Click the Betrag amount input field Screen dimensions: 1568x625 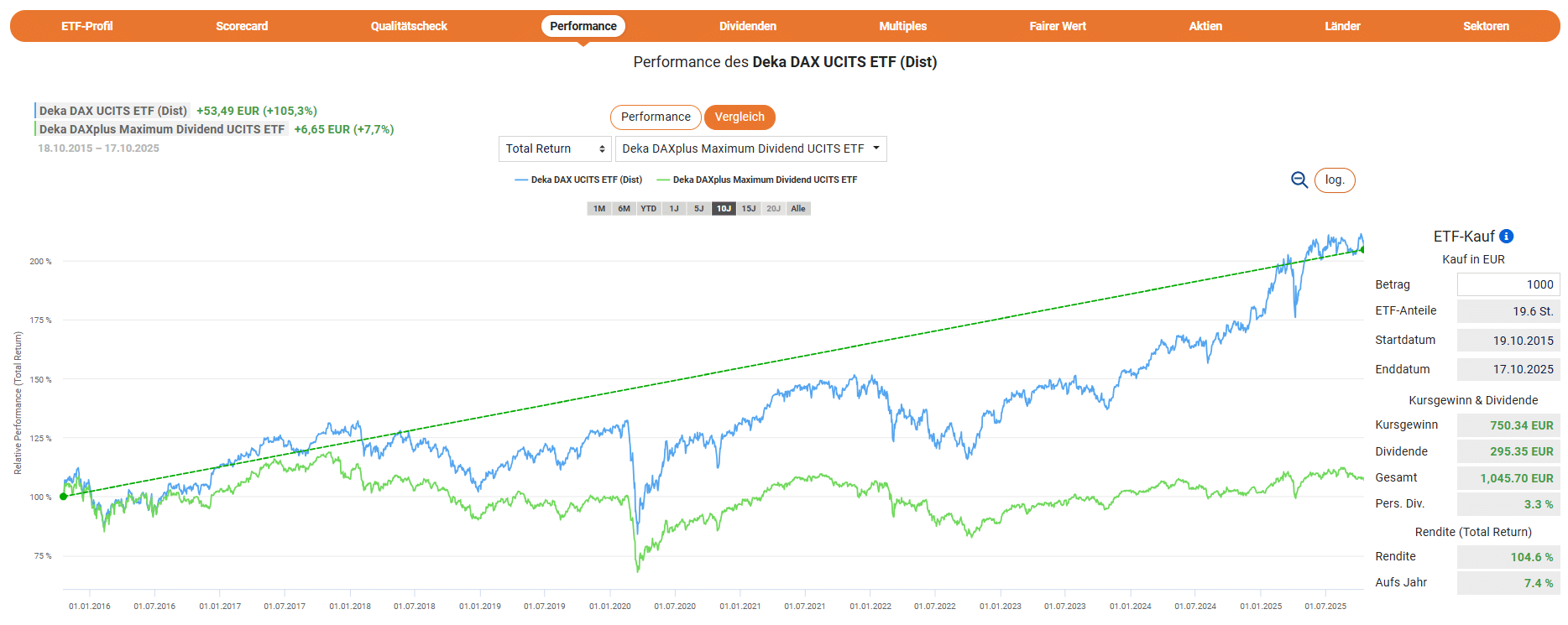(1508, 284)
